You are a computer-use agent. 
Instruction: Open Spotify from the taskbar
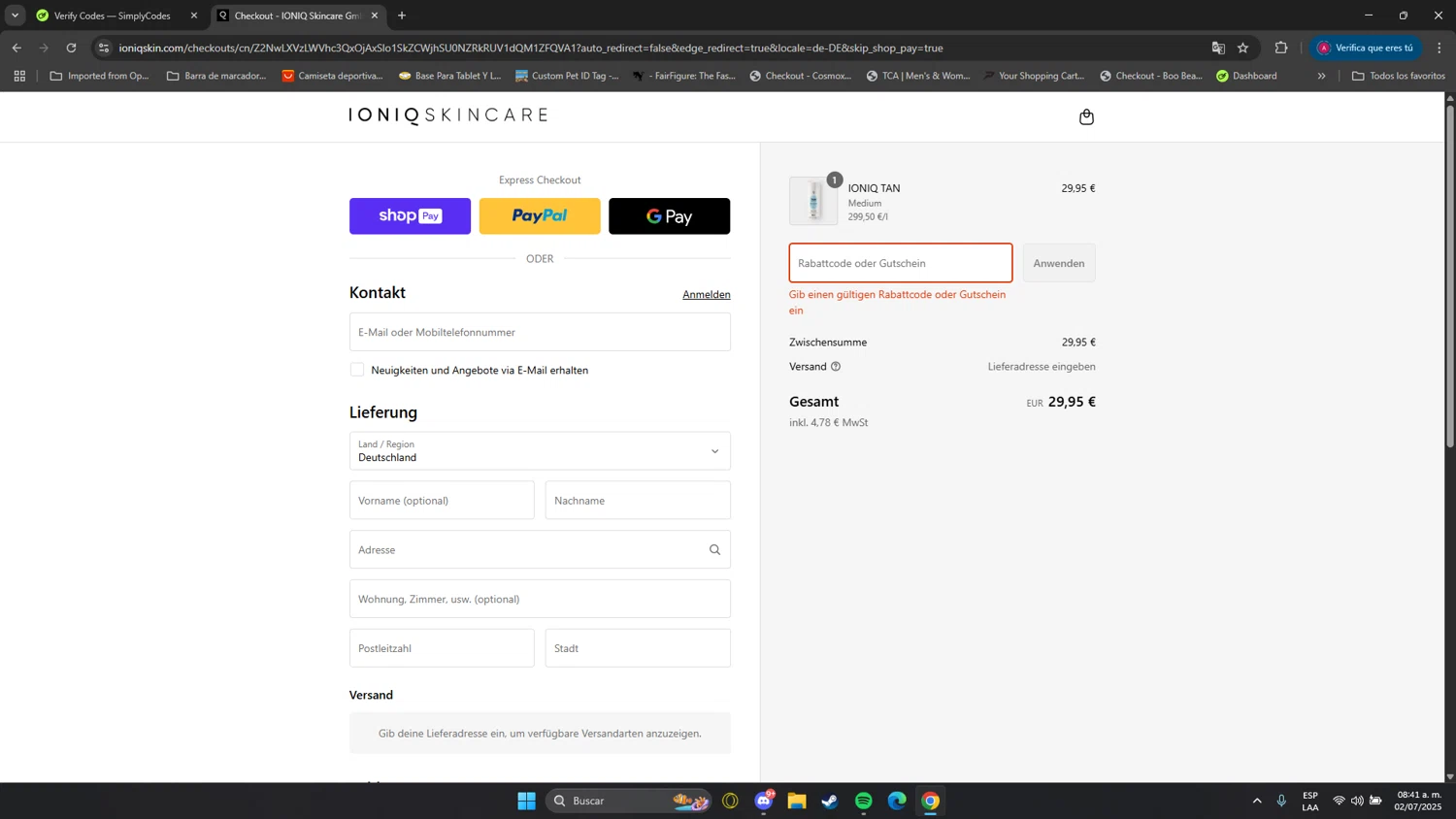(x=864, y=801)
